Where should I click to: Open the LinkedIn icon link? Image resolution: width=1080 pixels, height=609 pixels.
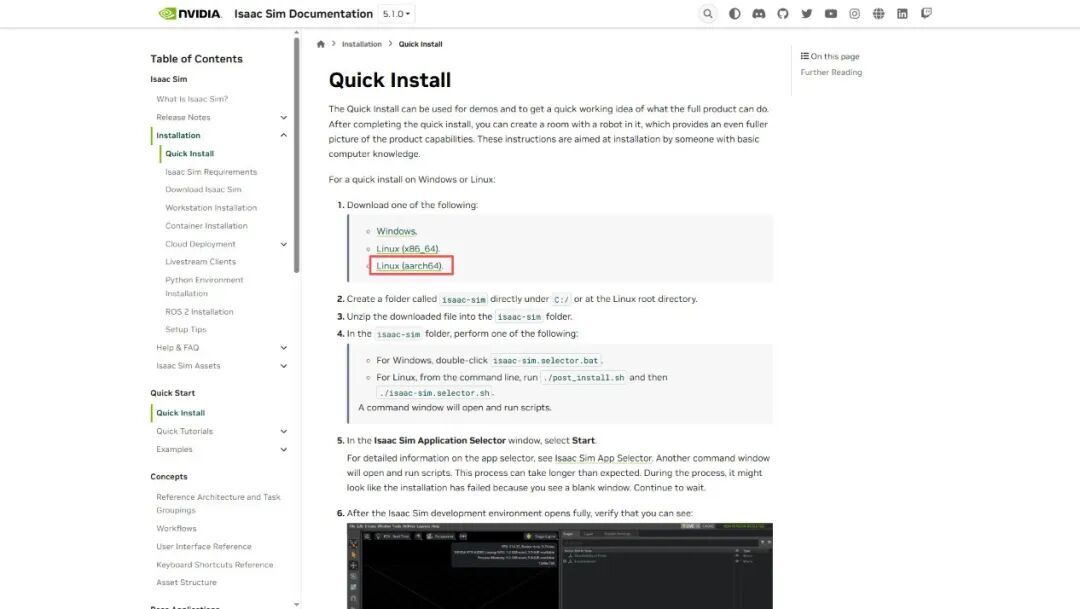coord(902,14)
